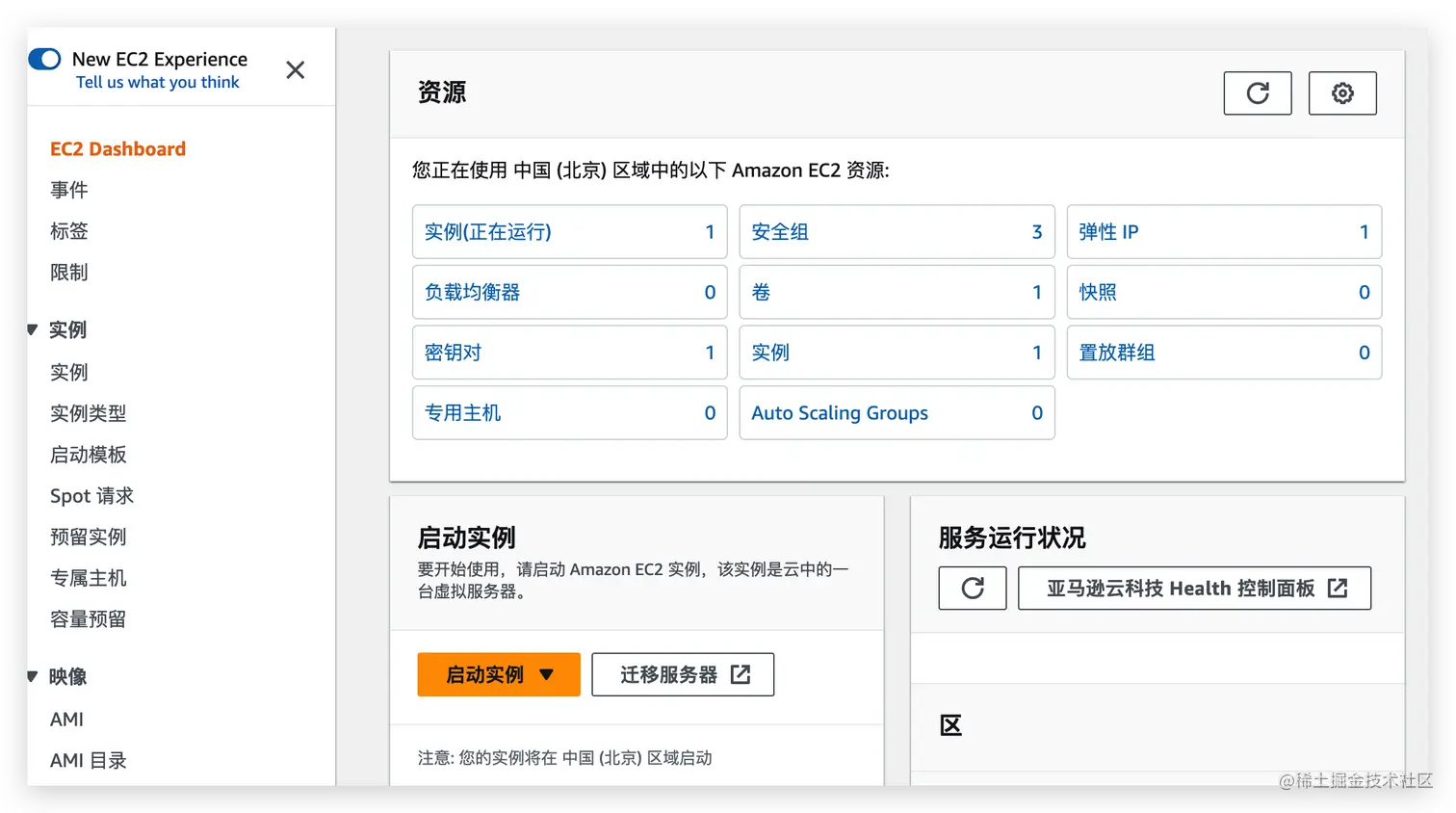The height and width of the screenshot is (813, 1456).
Task: Click external link icon on 迁移服务器
Action: [x=741, y=674]
